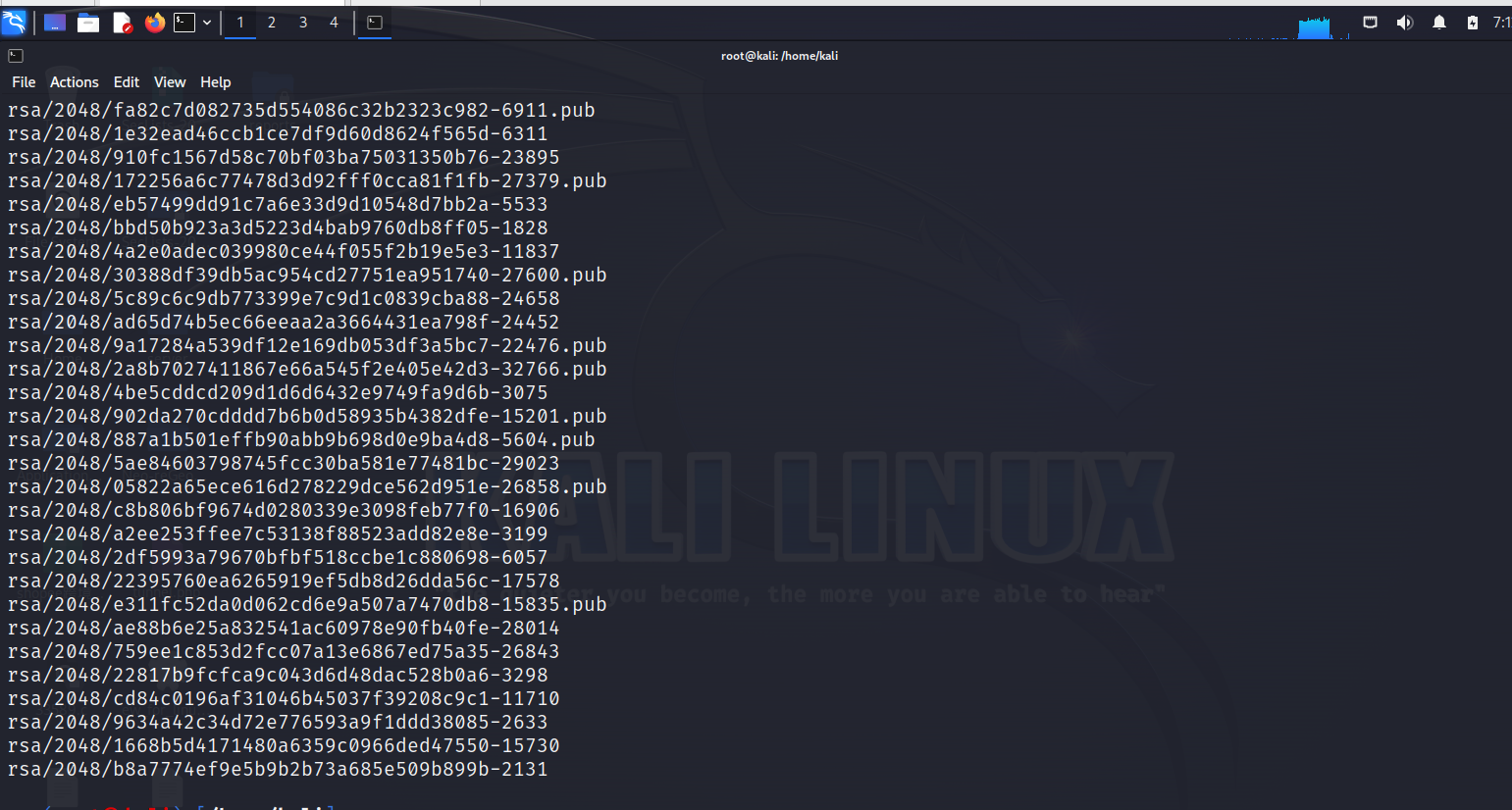Image resolution: width=1512 pixels, height=810 pixels.
Task: Open the volume control tray icon
Action: point(1405,22)
